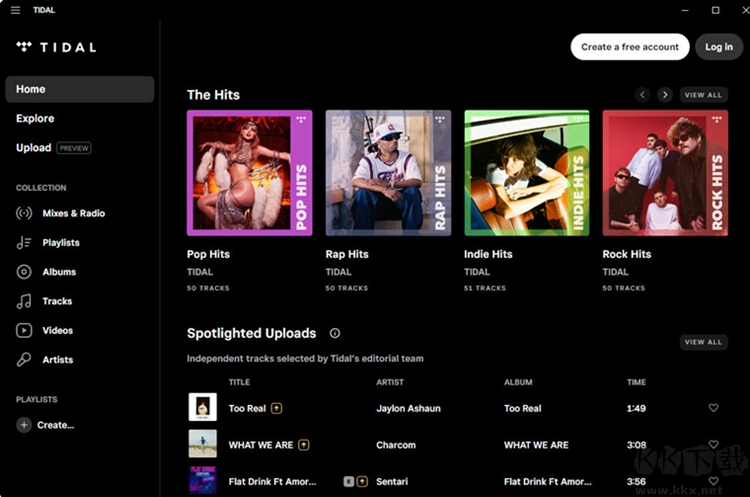Open Indie Hits playlist cover

(527, 173)
